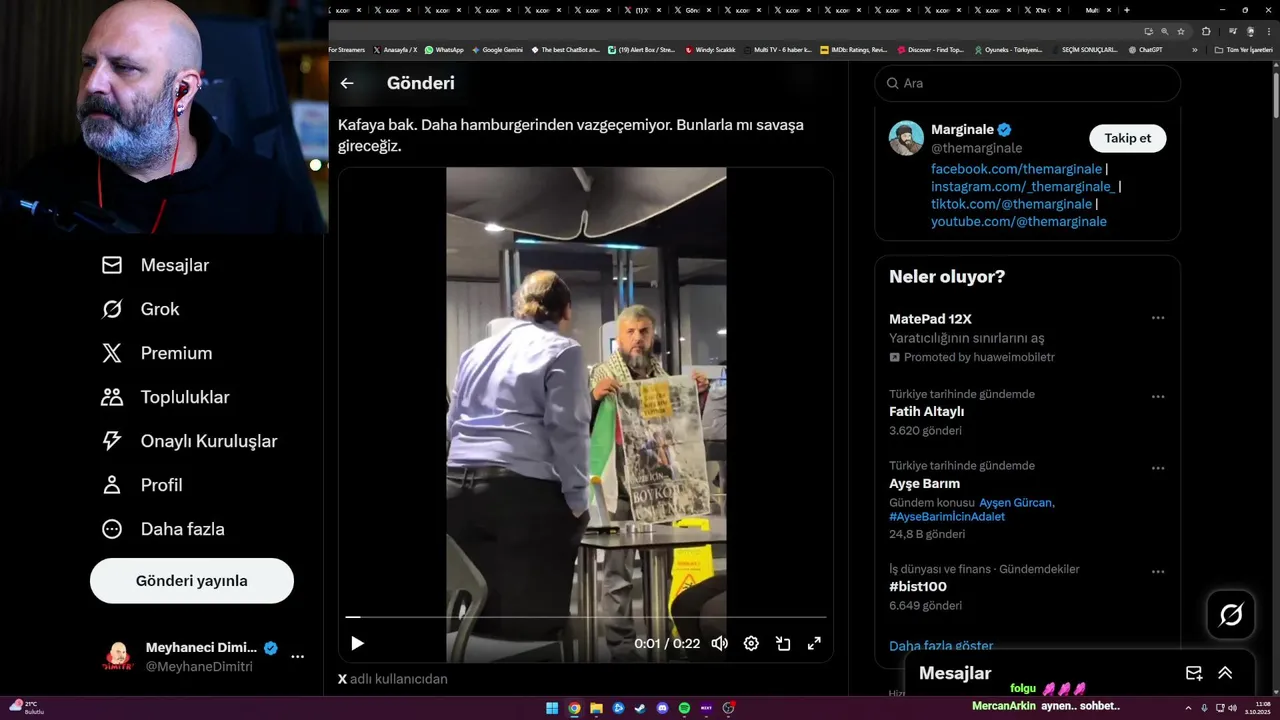Open video settings gear
The width and height of the screenshot is (1280, 720).
tap(751, 643)
